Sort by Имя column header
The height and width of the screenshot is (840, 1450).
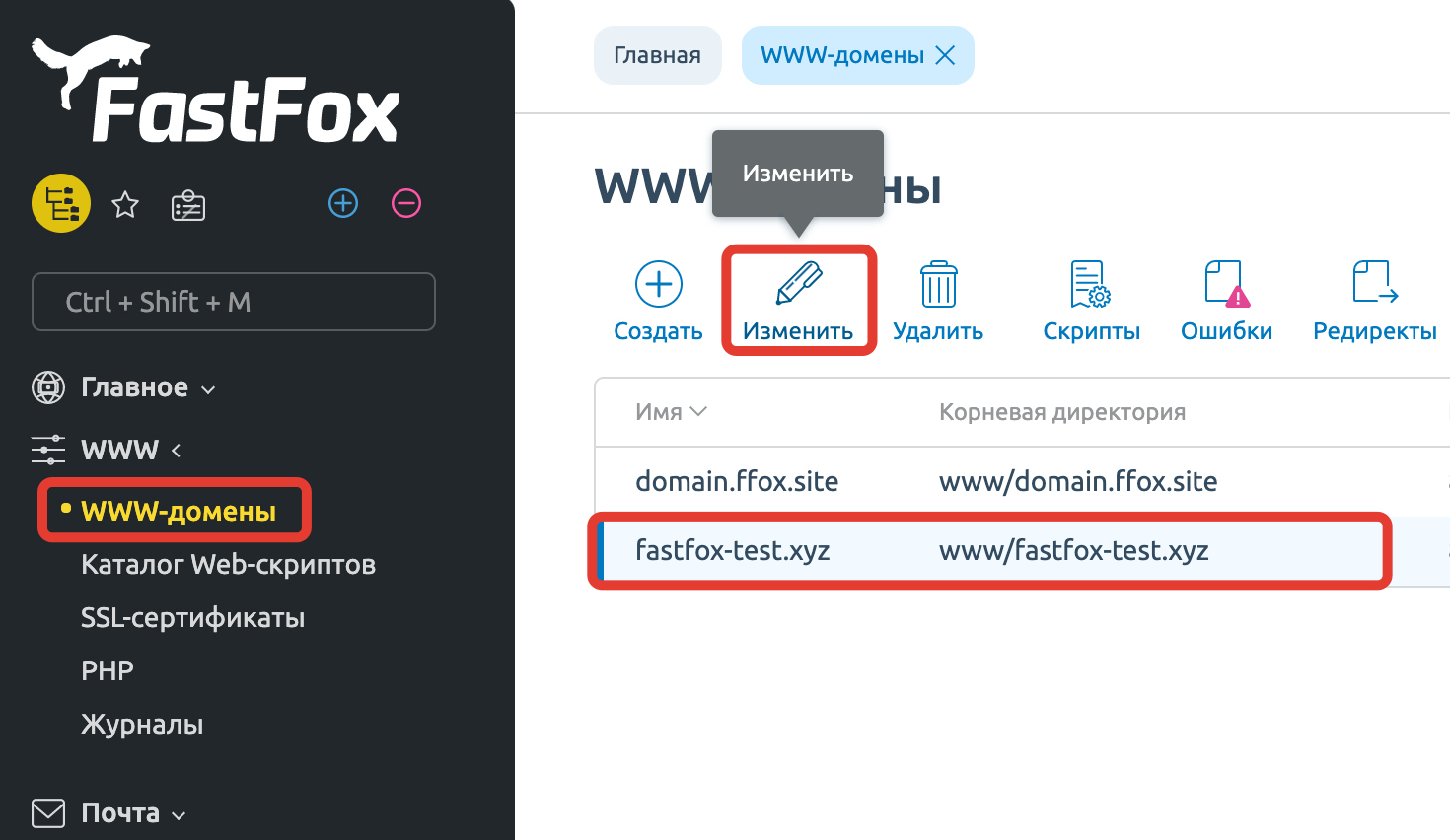(671, 412)
